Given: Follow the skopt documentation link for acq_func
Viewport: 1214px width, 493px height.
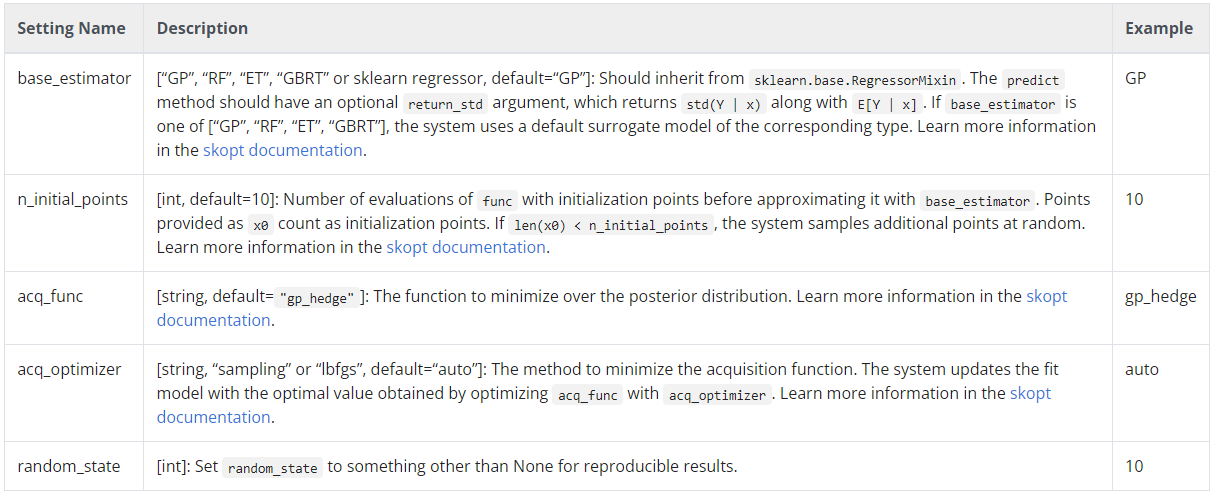Looking at the screenshot, I should pos(1046,296).
